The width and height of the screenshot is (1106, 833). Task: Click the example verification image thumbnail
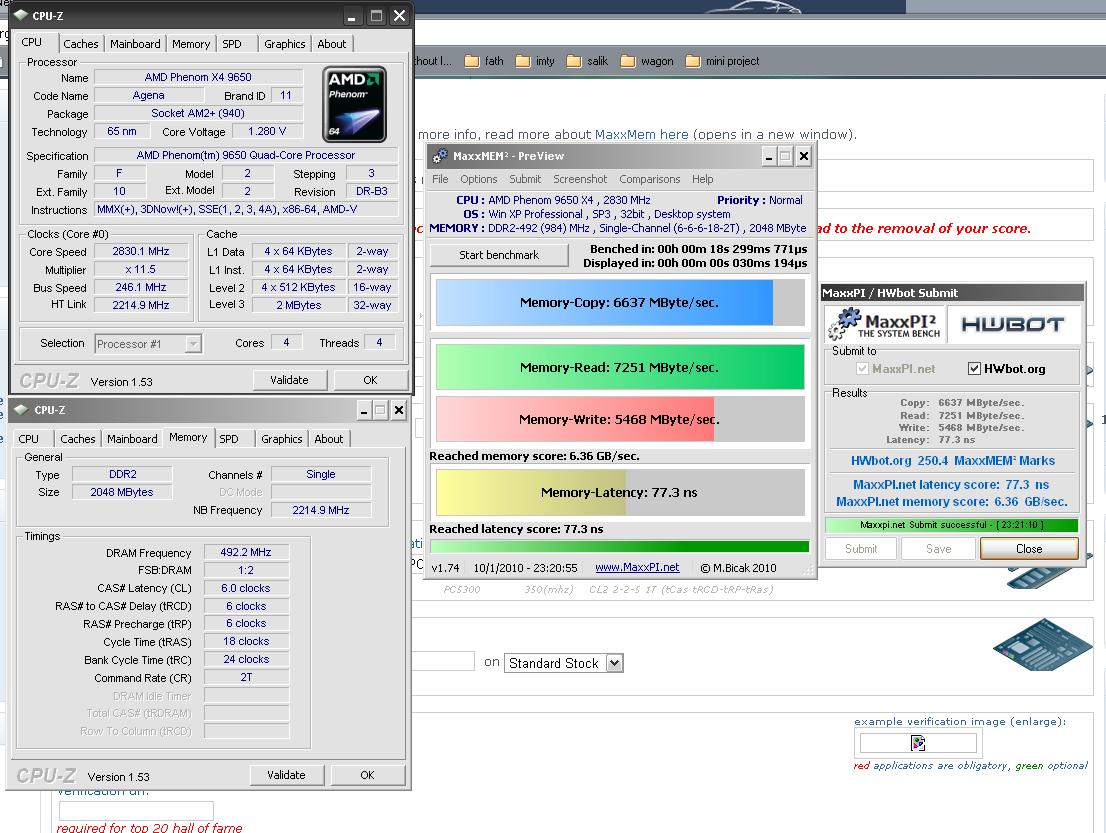pos(918,743)
